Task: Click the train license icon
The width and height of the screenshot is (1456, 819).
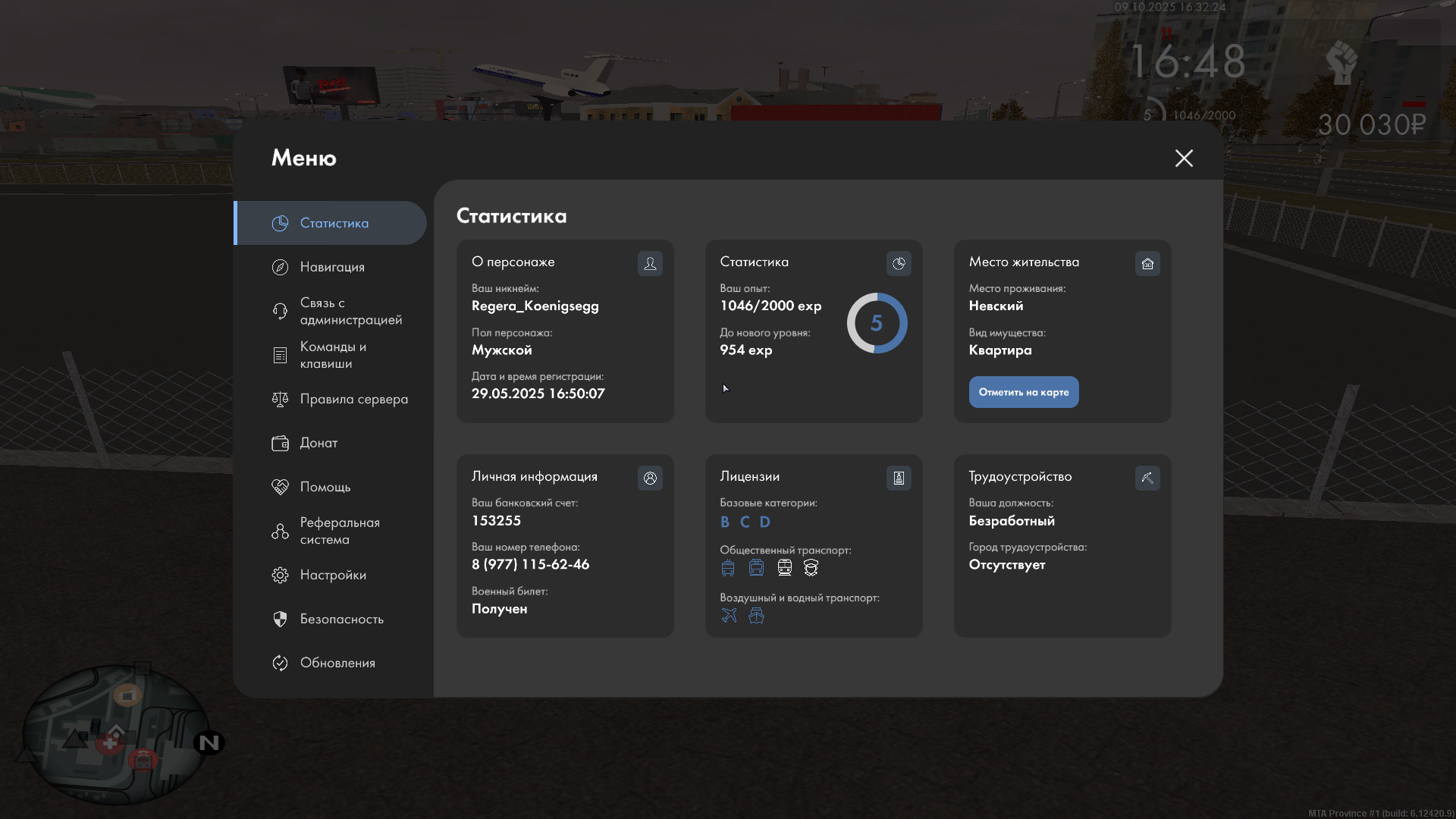Action: pyautogui.click(x=784, y=568)
